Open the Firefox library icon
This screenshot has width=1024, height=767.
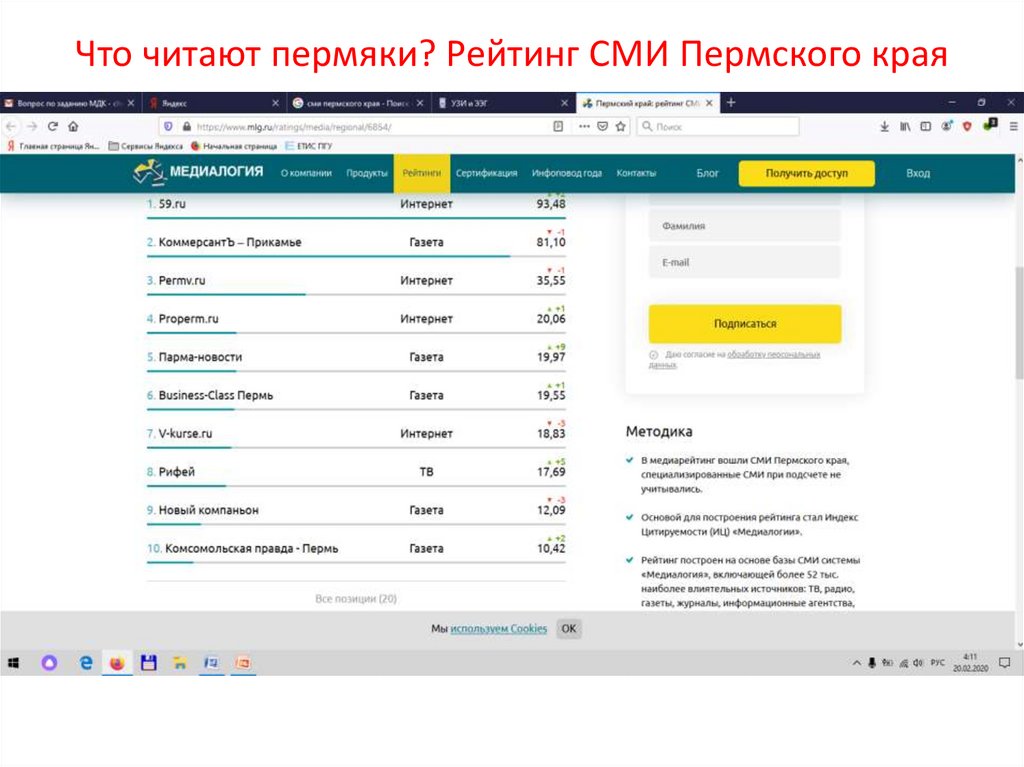[x=904, y=127]
